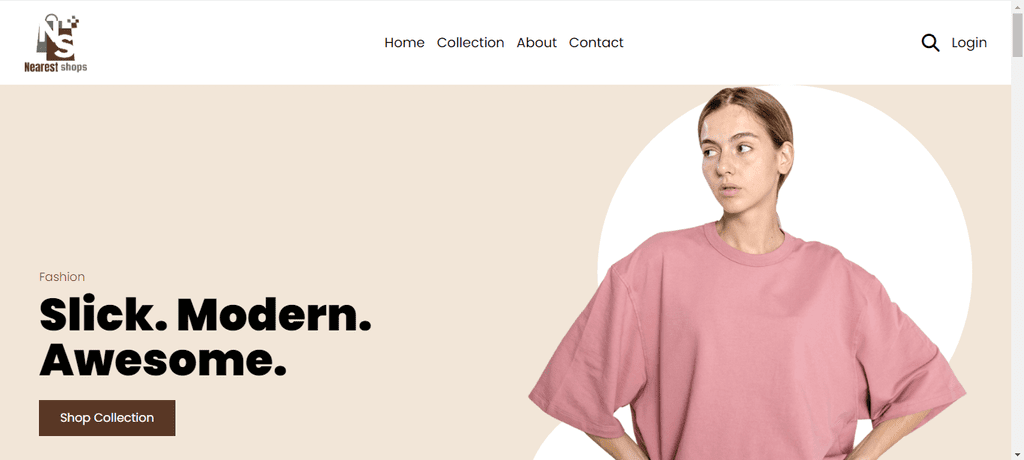Click the scrollbar down arrow
This screenshot has width=1024, height=460.
coord(1017,454)
